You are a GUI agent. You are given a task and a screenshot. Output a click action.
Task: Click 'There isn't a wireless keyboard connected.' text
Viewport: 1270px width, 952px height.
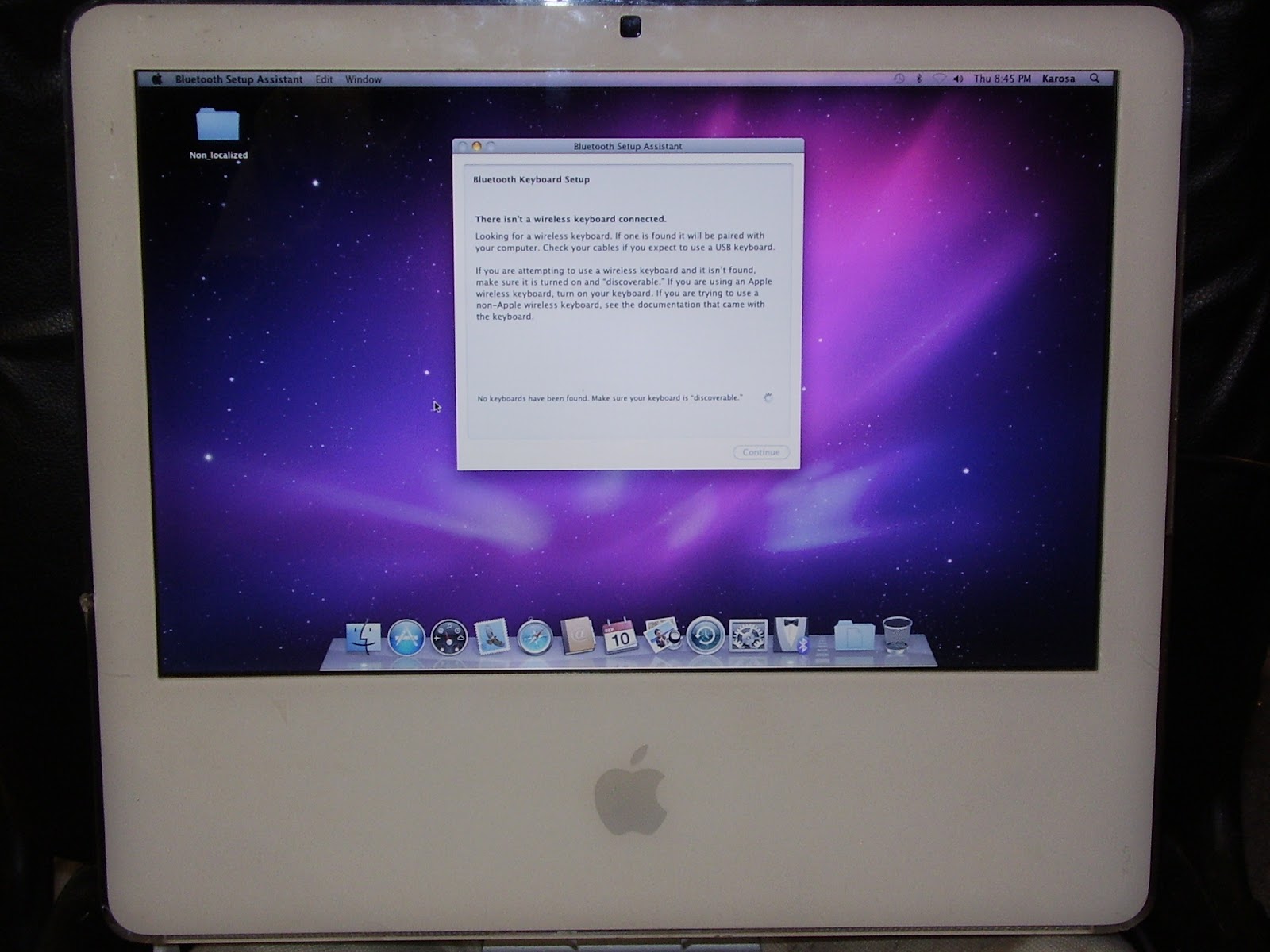pyautogui.click(x=571, y=219)
